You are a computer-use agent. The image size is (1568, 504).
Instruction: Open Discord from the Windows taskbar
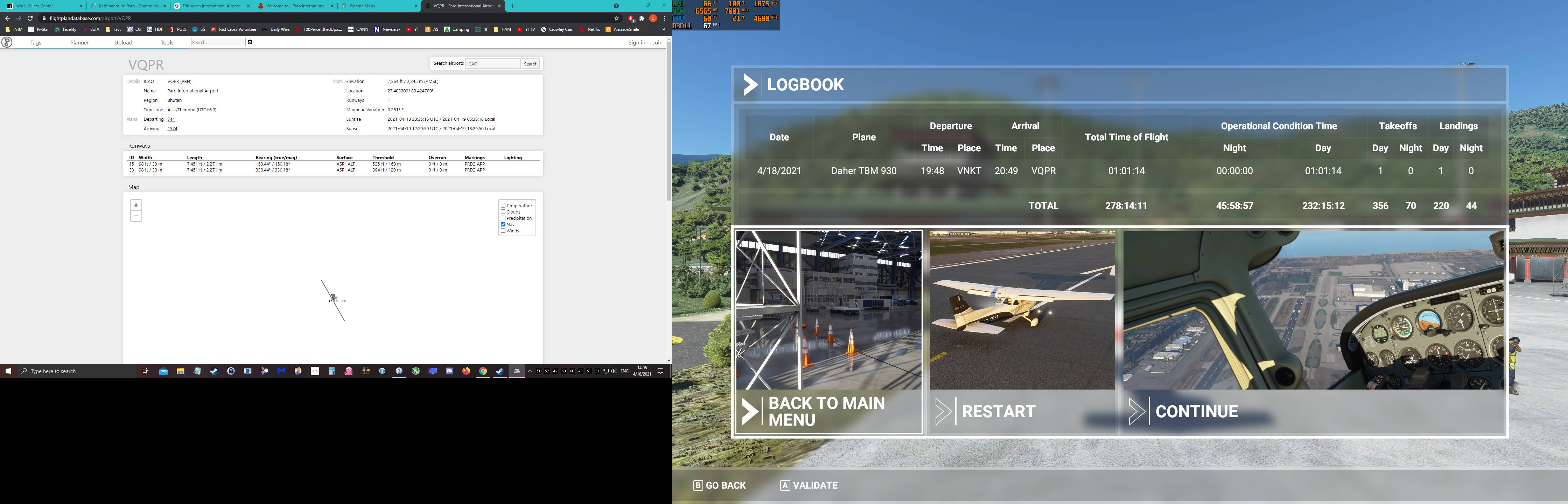pyautogui.click(x=449, y=371)
